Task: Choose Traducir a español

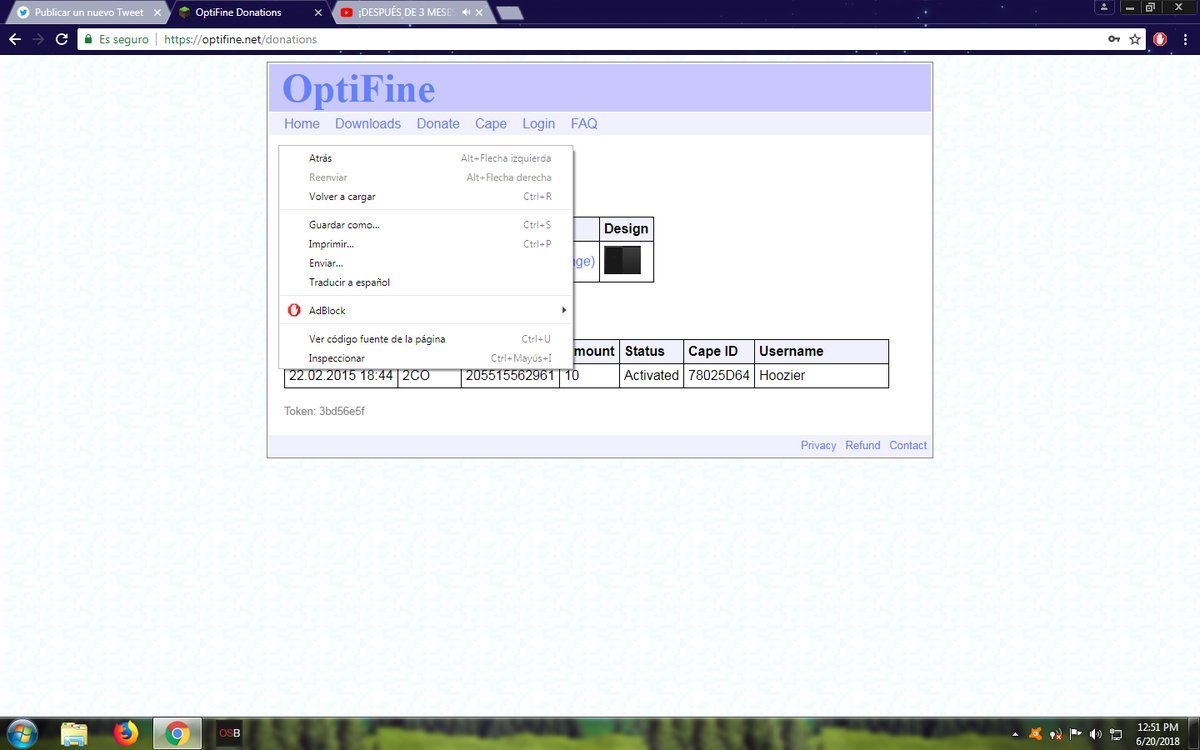Action: 426,282
